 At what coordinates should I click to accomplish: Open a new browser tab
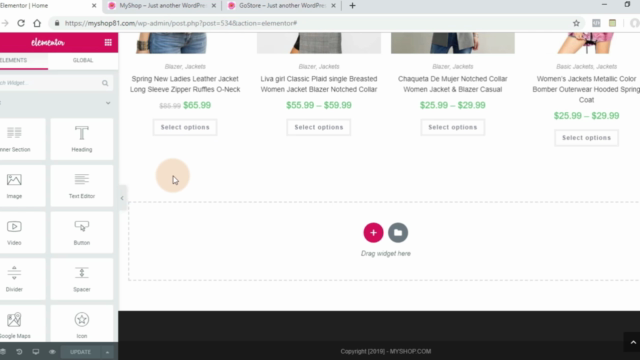point(352,6)
